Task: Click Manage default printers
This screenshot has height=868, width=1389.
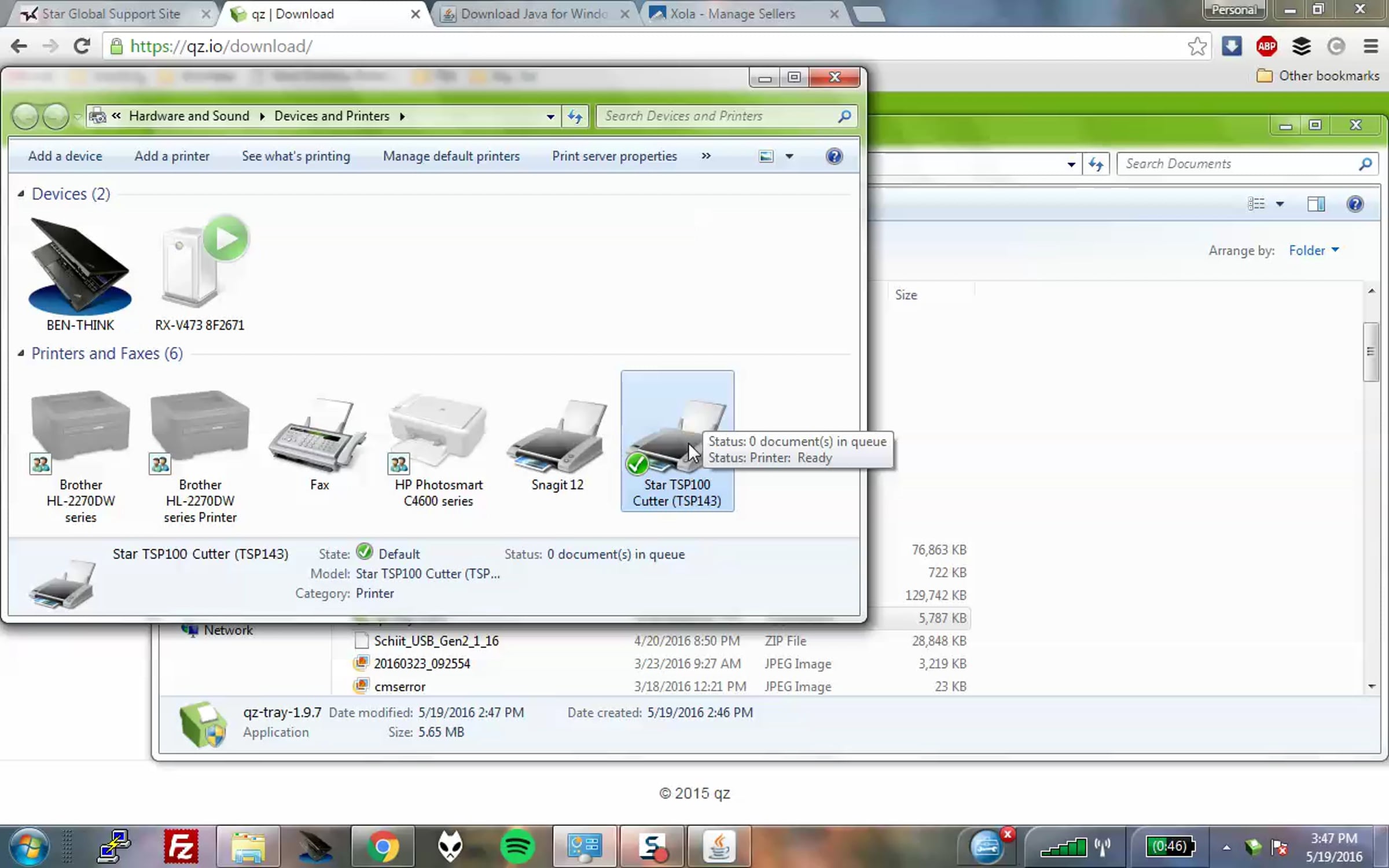Action: [x=451, y=156]
